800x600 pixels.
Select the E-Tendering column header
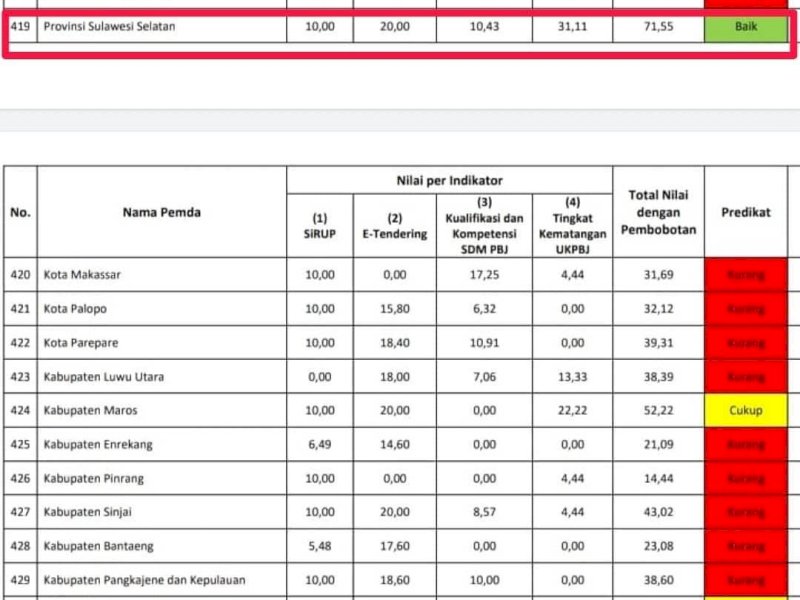point(394,226)
